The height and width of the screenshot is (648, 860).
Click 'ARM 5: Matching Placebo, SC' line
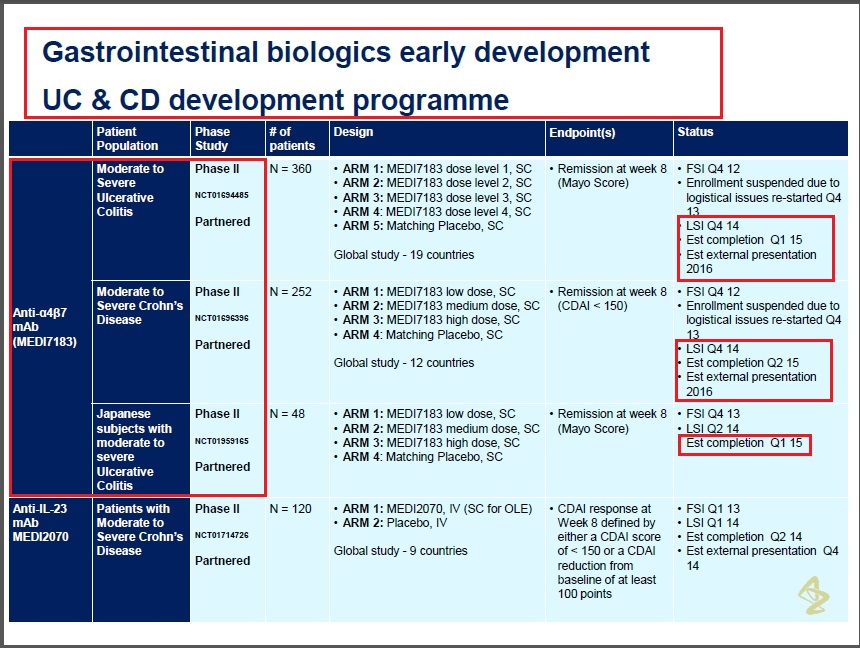422,226
